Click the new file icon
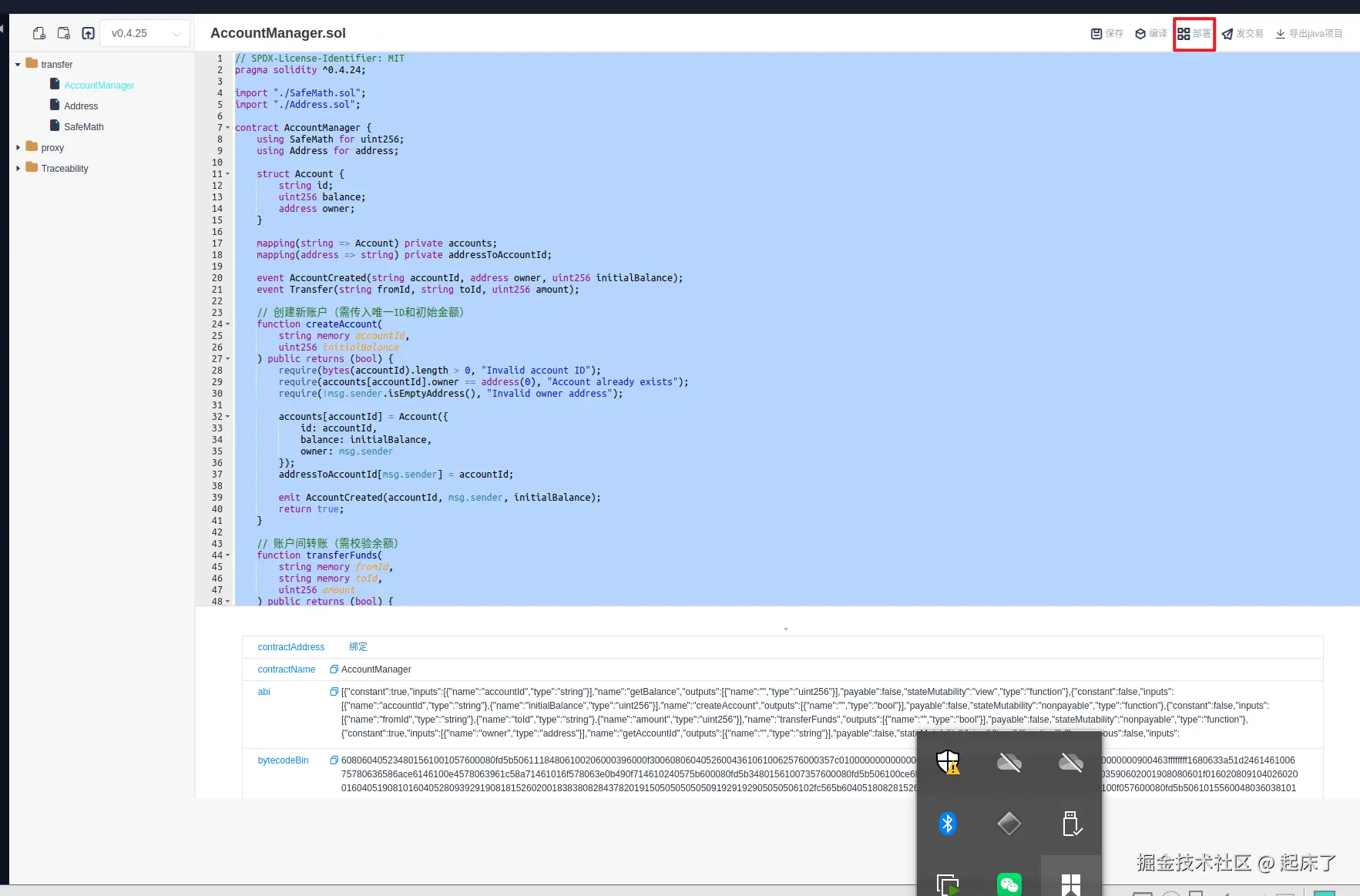This screenshot has height=896, width=1360. tap(39, 33)
